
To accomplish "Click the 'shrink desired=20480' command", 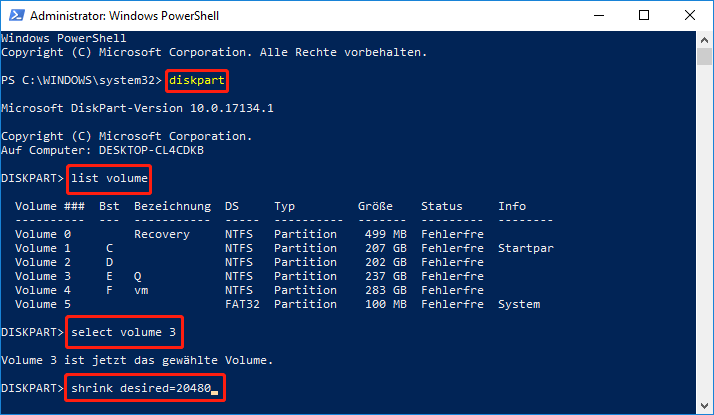I will pos(144,387).
